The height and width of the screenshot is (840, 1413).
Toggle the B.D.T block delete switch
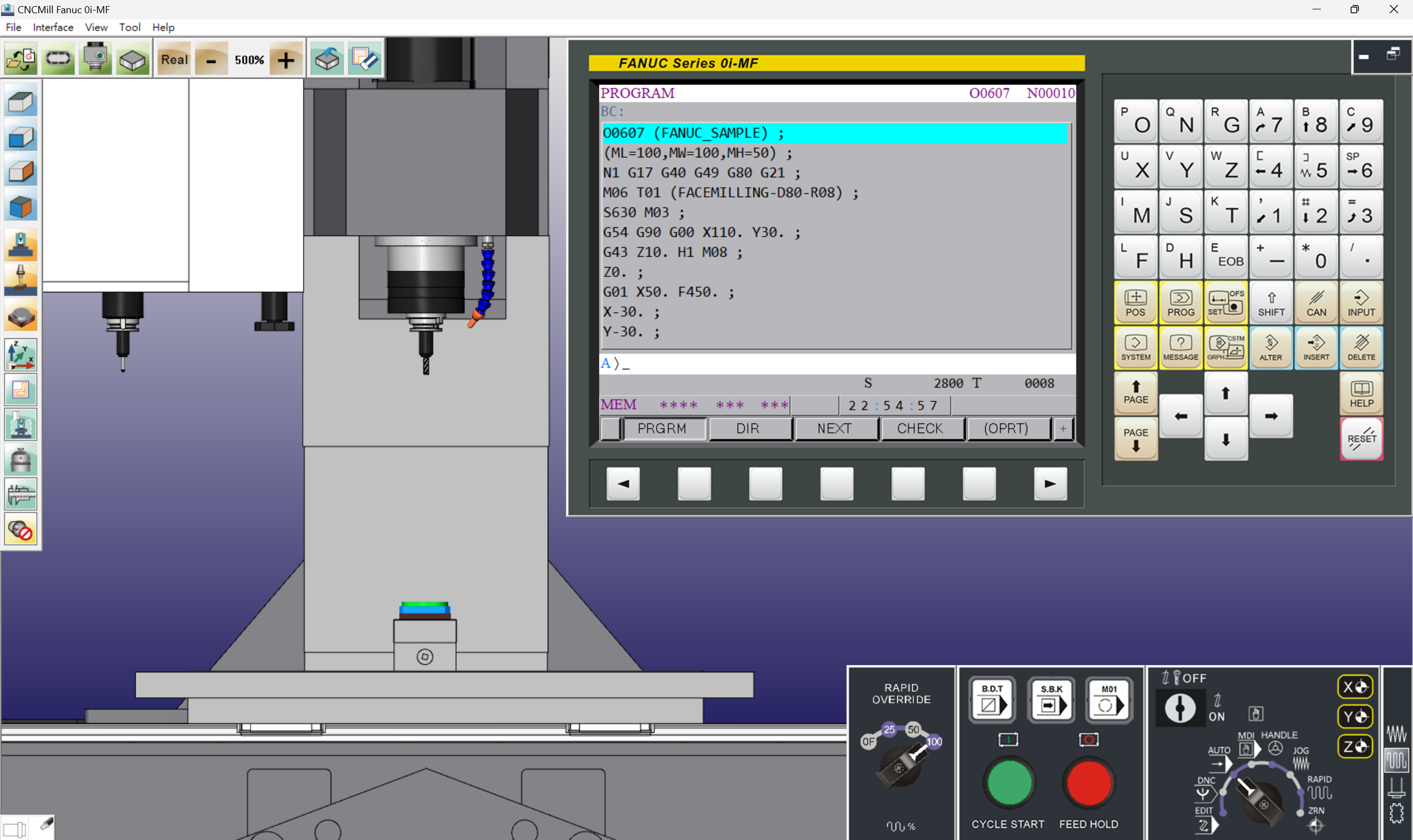pyautogui.click(x=993, y=700)
